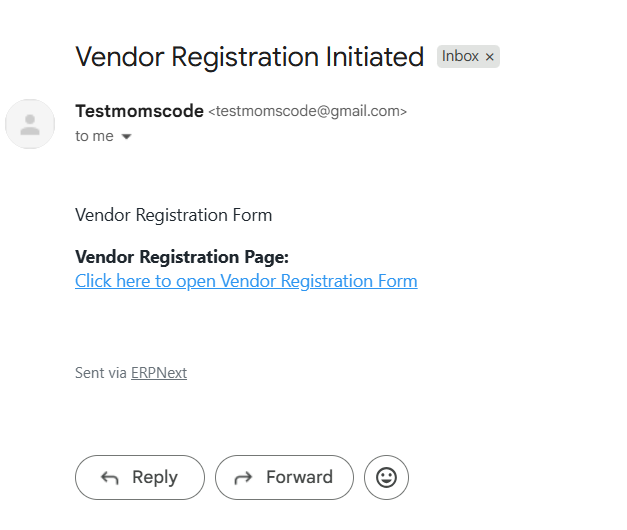
Task: Expand recipient details arrow beside "to me"
Action: click(126, 137)
